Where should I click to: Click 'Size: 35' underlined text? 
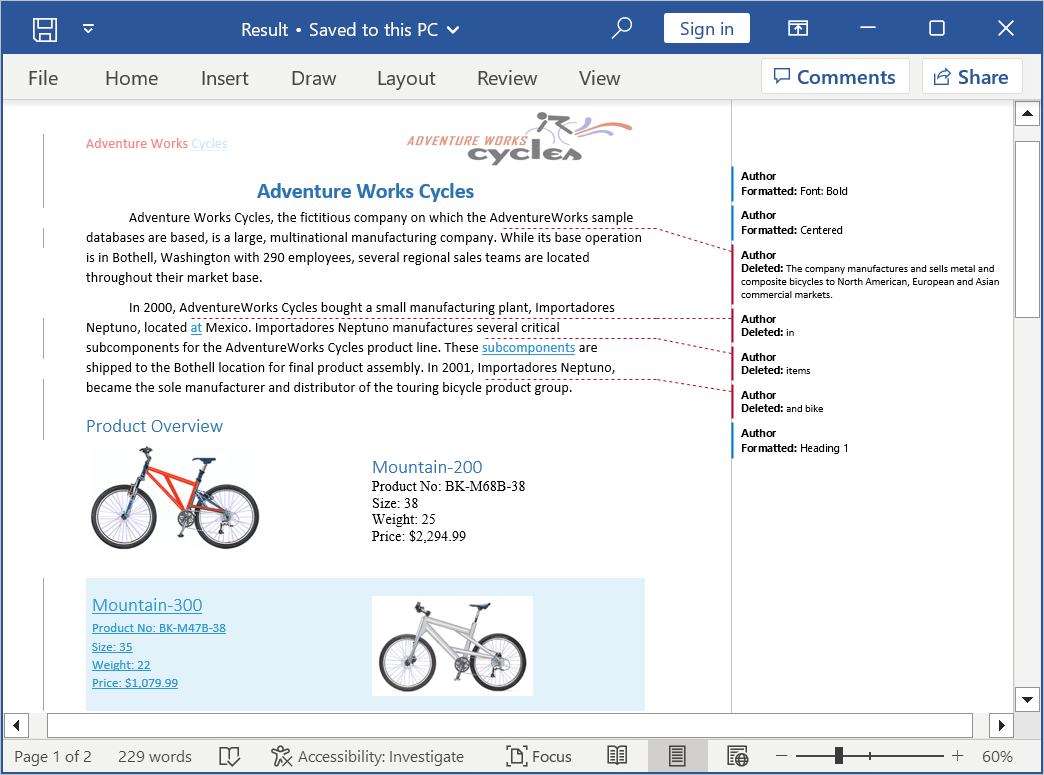[x=112, y=646]
